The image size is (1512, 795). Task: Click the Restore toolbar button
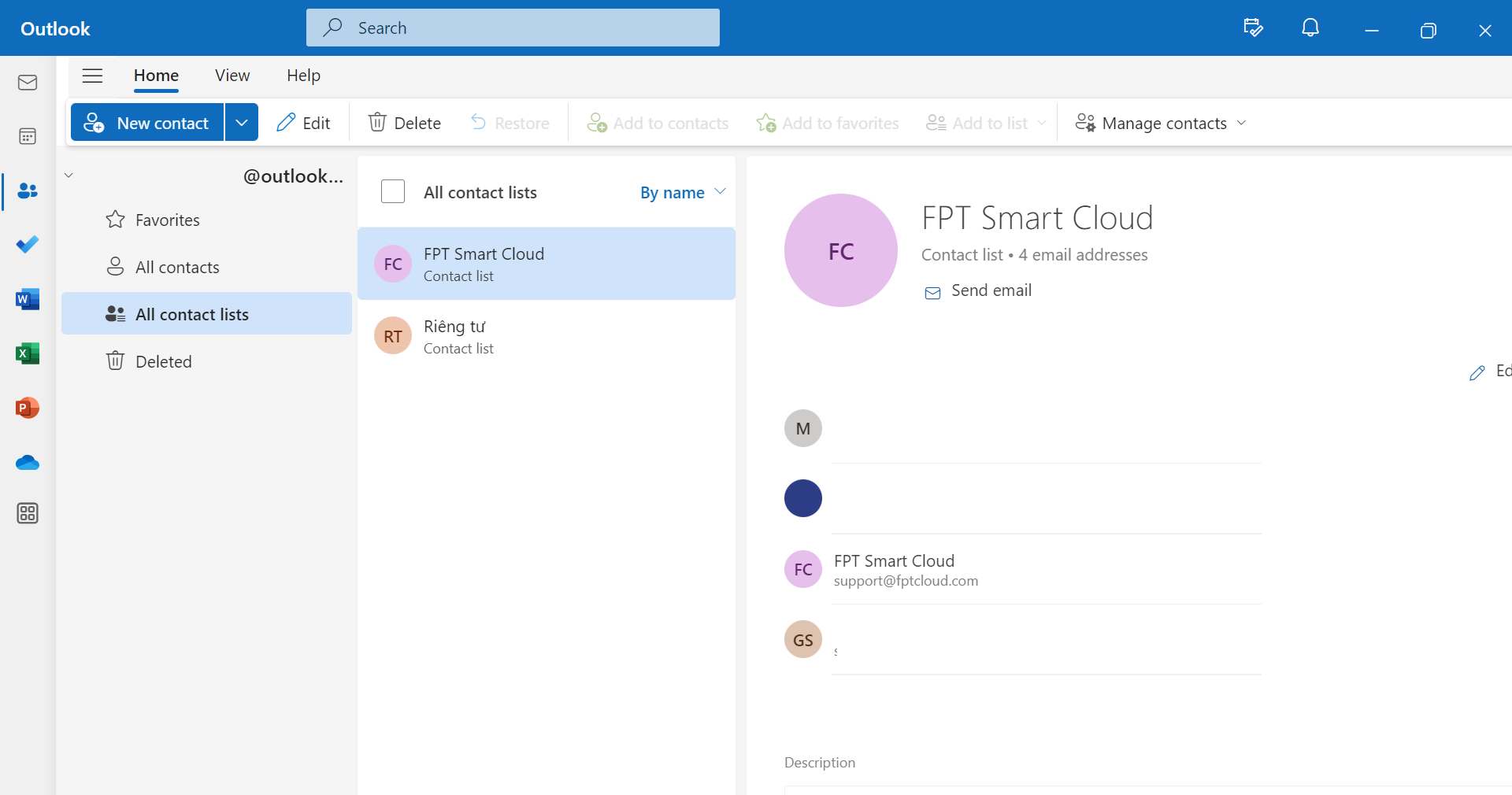510,123
